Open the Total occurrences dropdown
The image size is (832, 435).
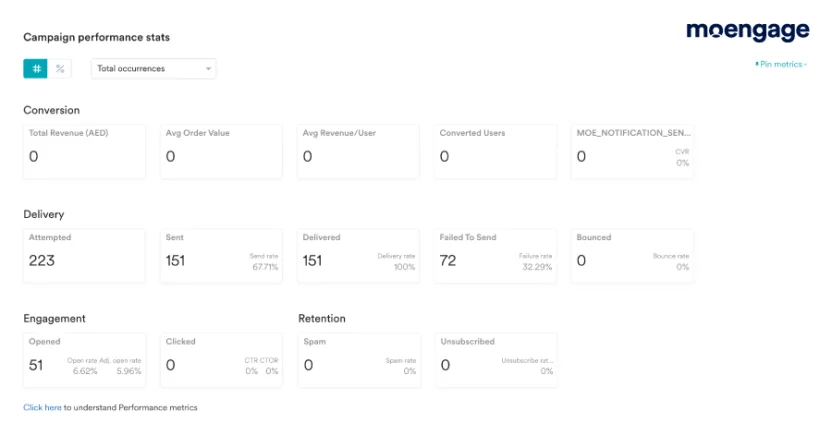click(153, 68)
